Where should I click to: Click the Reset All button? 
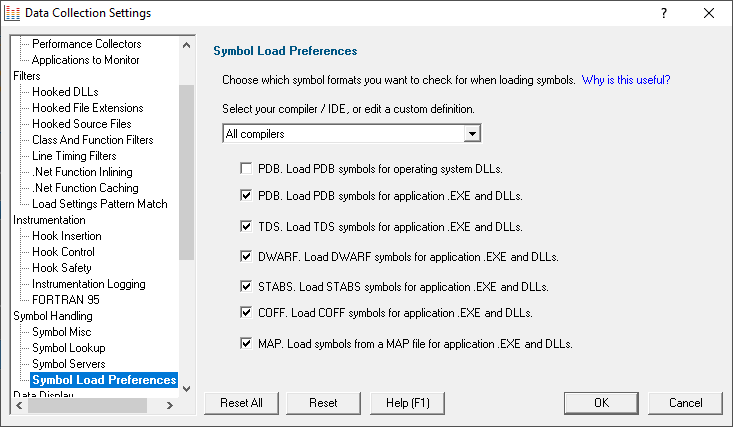241,403
